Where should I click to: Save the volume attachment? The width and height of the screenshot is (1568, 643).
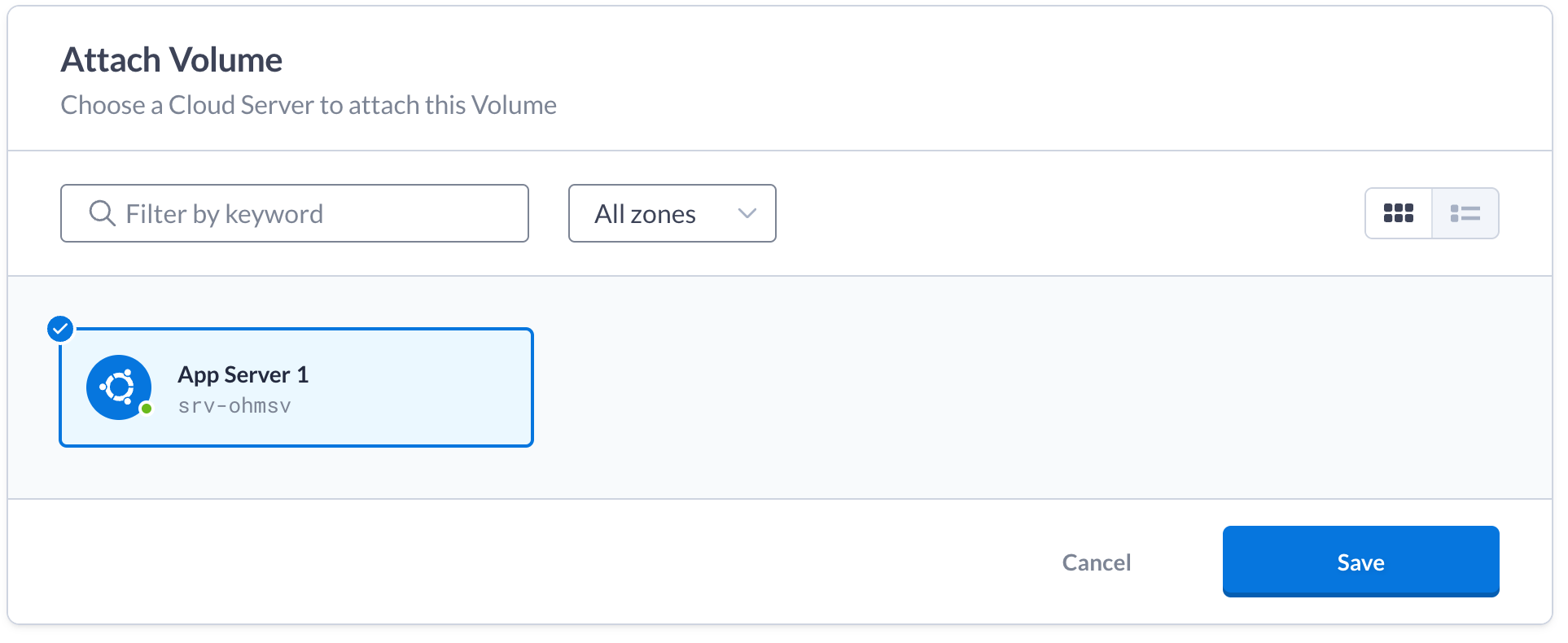(1361, 562)
